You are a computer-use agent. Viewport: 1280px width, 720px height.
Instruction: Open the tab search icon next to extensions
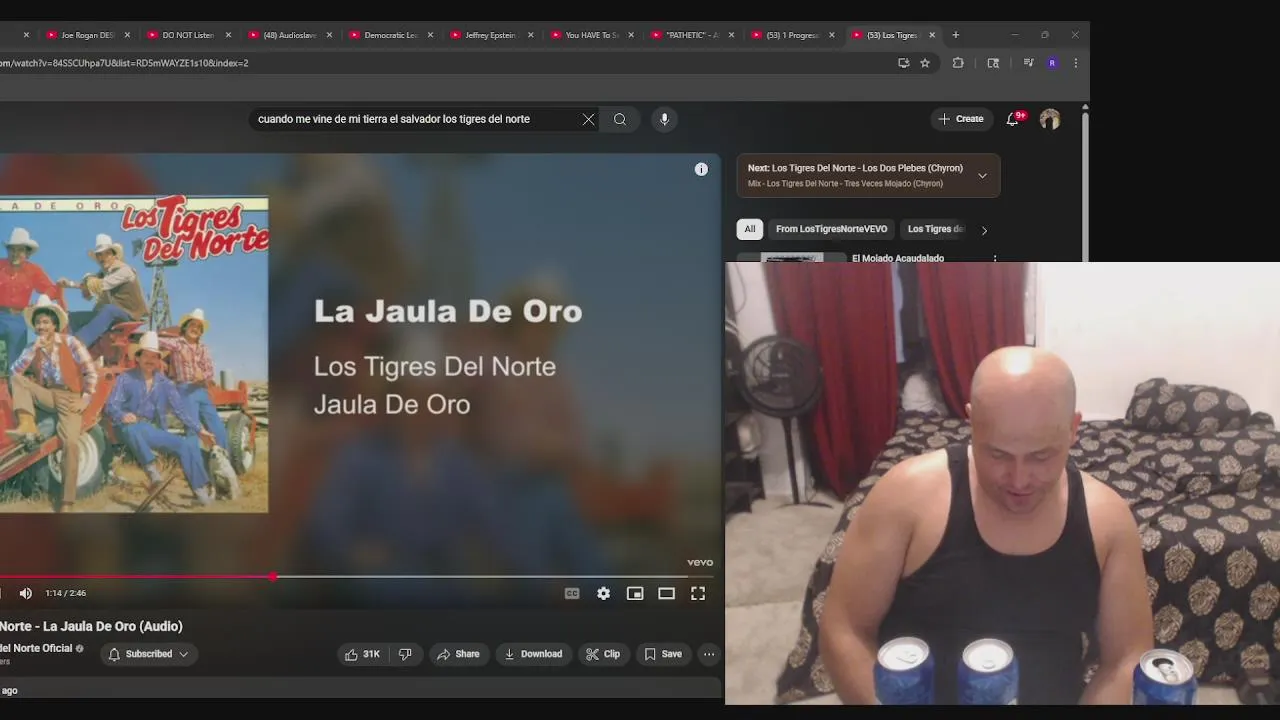993,63
